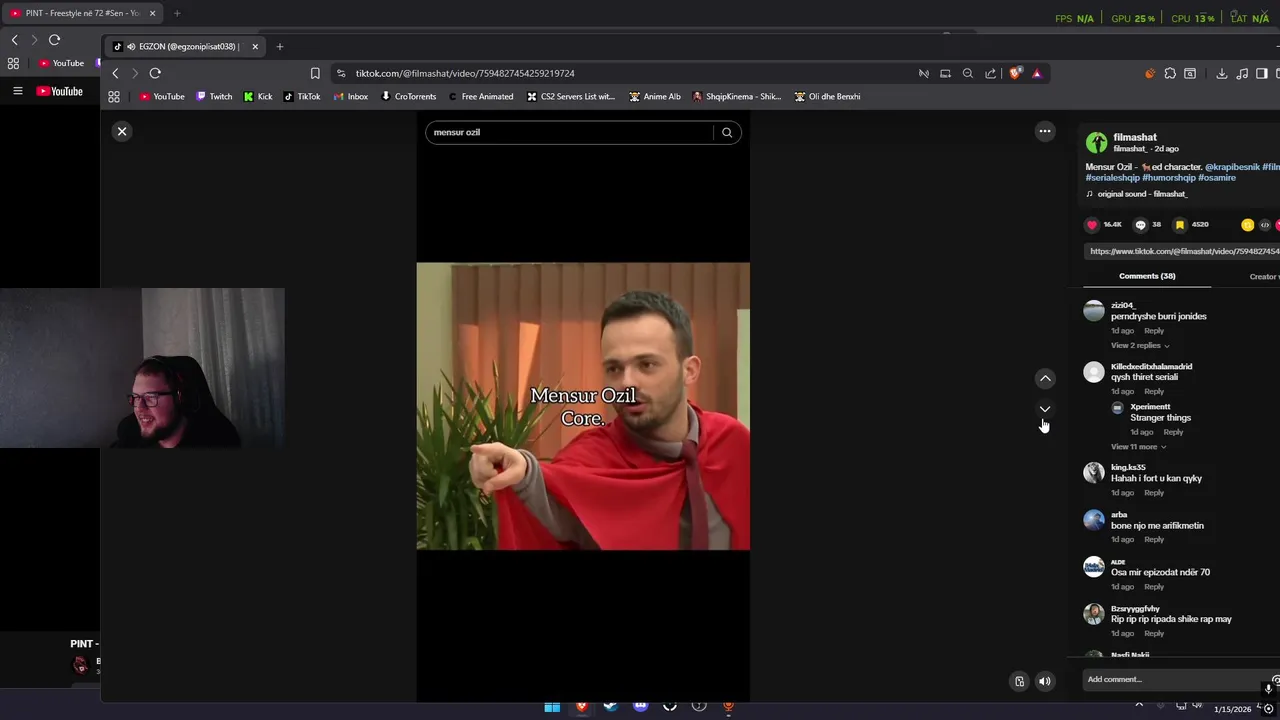
Task: Open YouTube hamburger menu in back window
Action: [17, 91]
